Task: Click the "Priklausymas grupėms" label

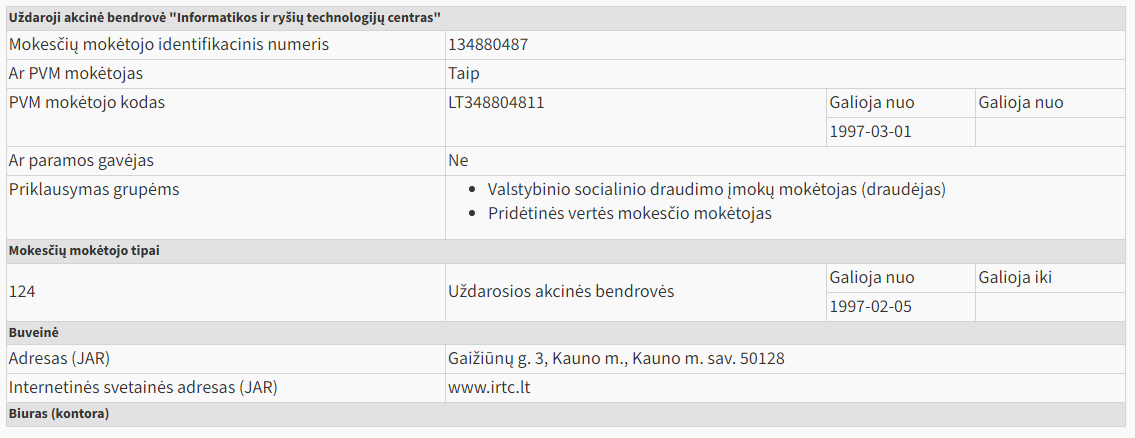Action: (94, 189)
